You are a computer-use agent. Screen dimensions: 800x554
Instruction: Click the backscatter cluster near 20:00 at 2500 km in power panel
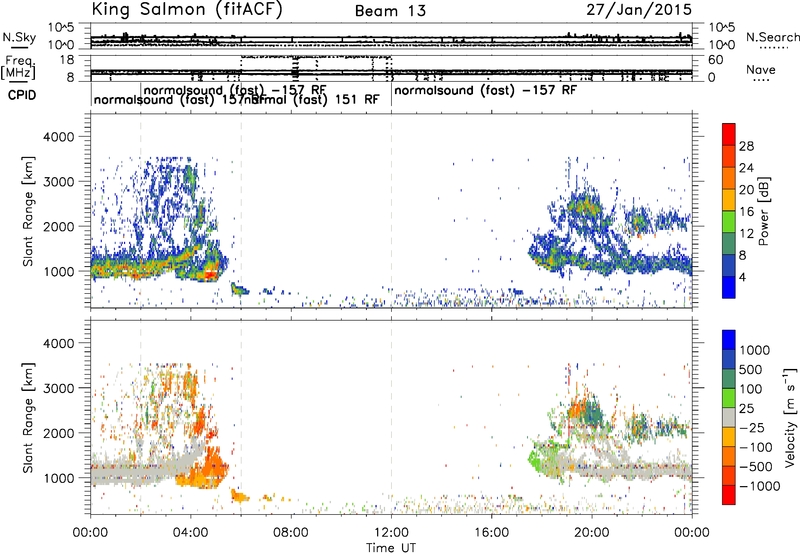click(x=584, y=207)
